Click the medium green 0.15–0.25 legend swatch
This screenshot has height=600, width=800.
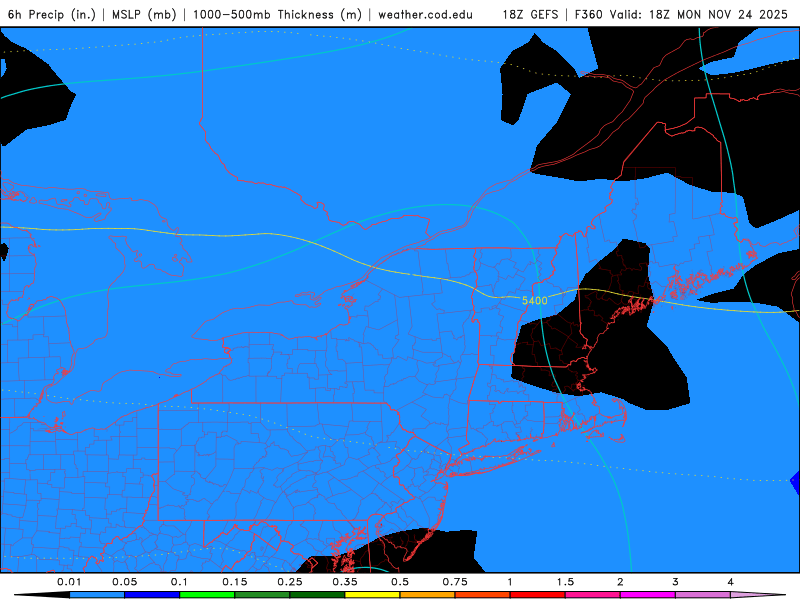pyautogui.click(x=262, y=595)
